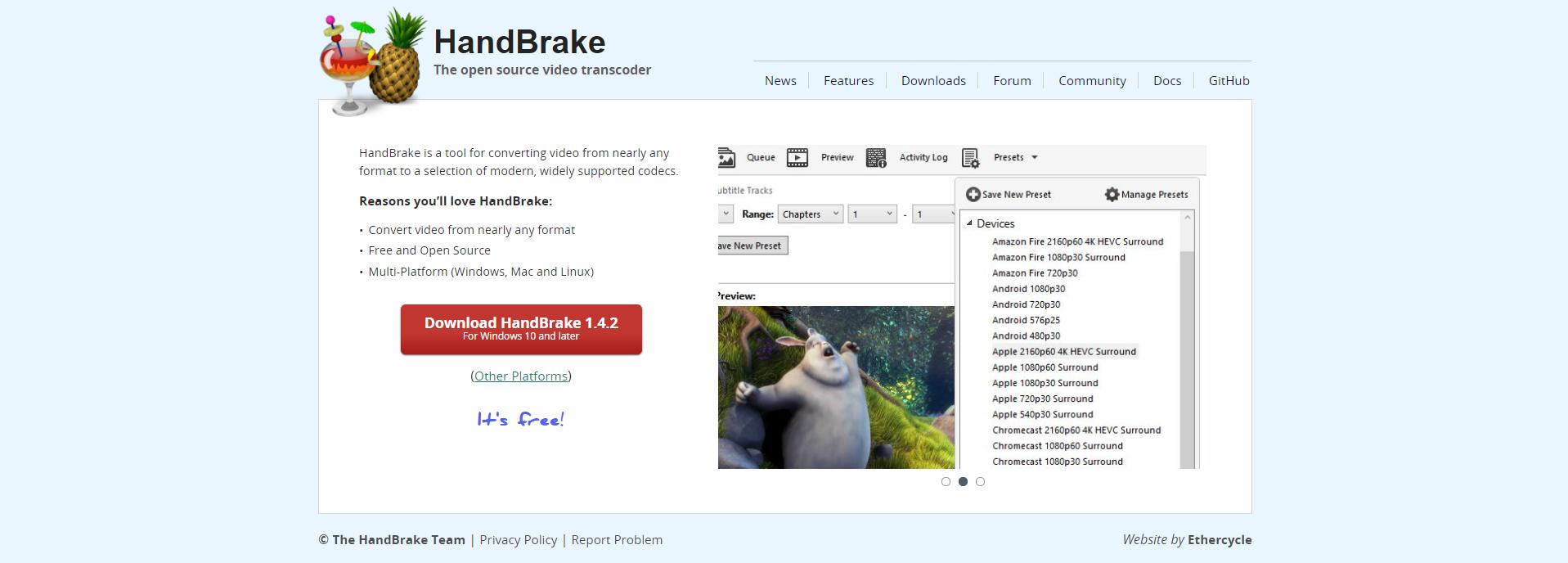The height and width of the screenshot is (563, 1568).
Task: Select Android 720p30 preset
Action: pyautogui.click(x=1026, y=304)
